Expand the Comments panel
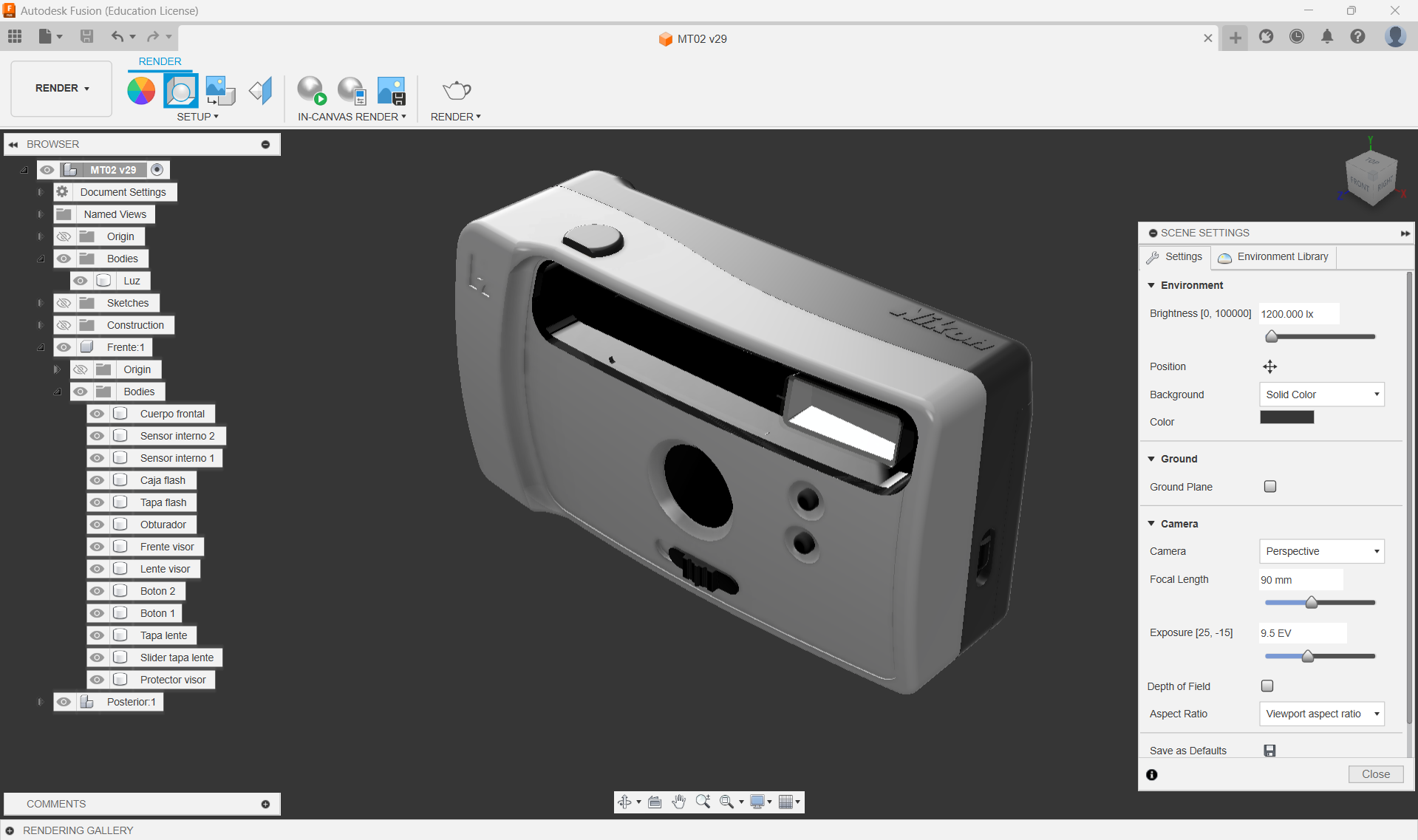The image size is (1418, 840). coord(265,804)
